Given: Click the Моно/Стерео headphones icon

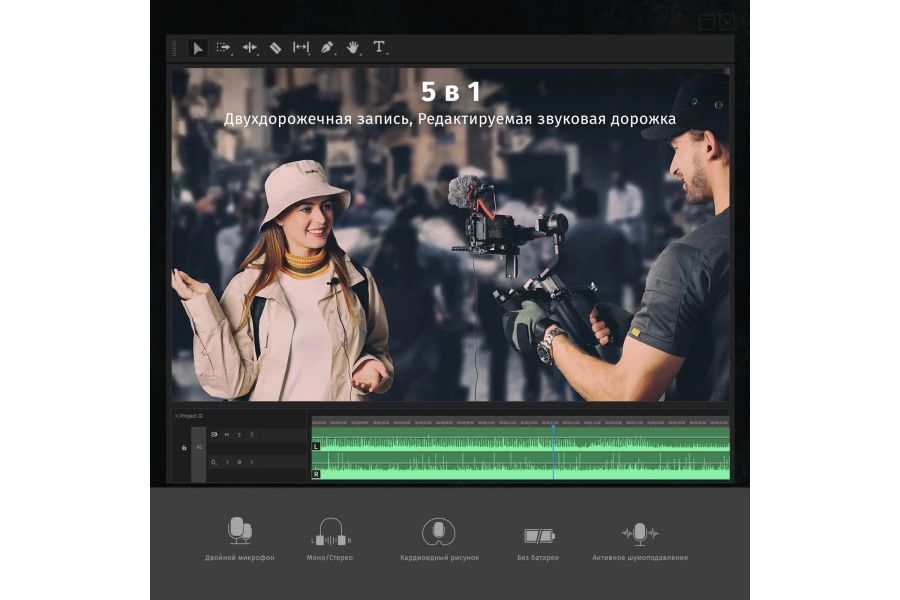Looking at the screenshot, I should click(329, 532).
